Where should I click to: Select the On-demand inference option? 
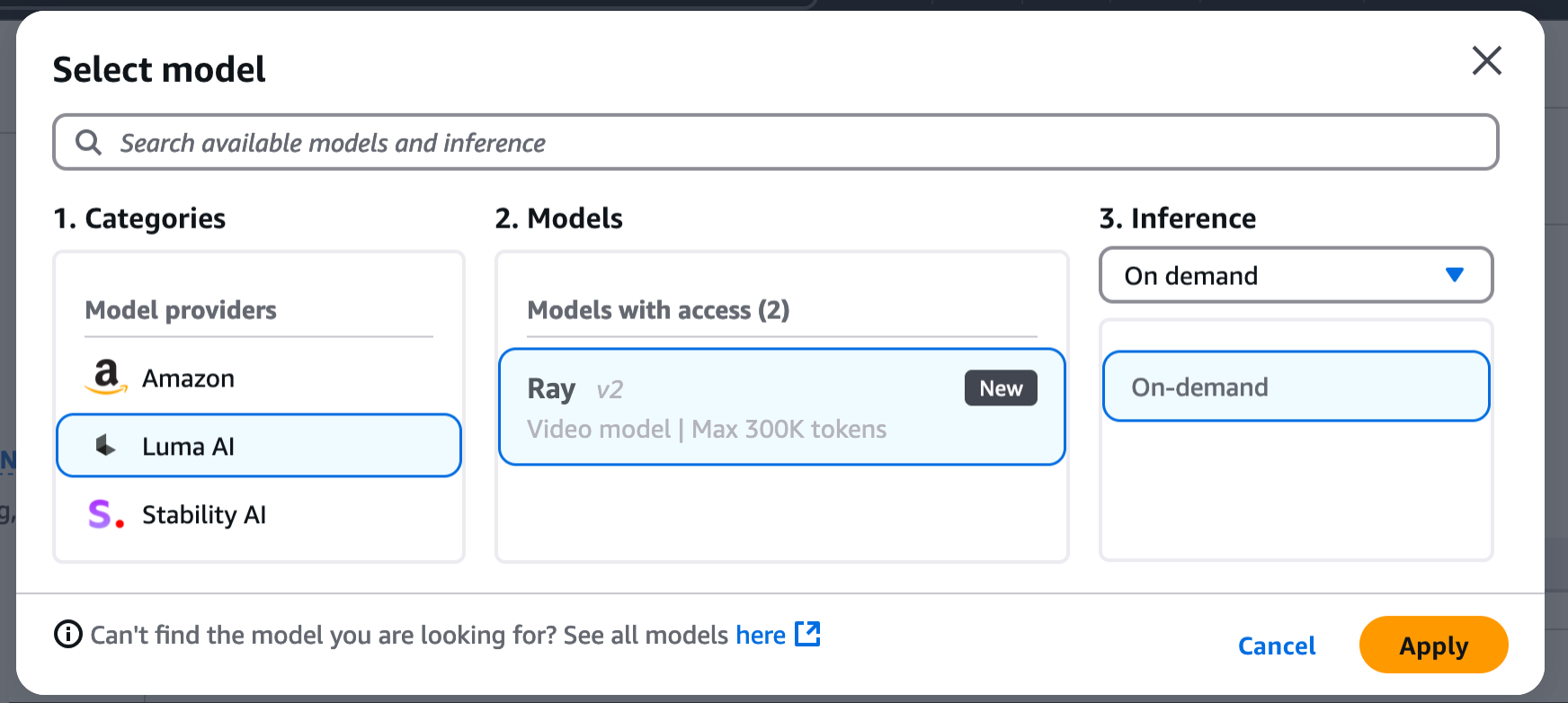tap(1295, 387)
